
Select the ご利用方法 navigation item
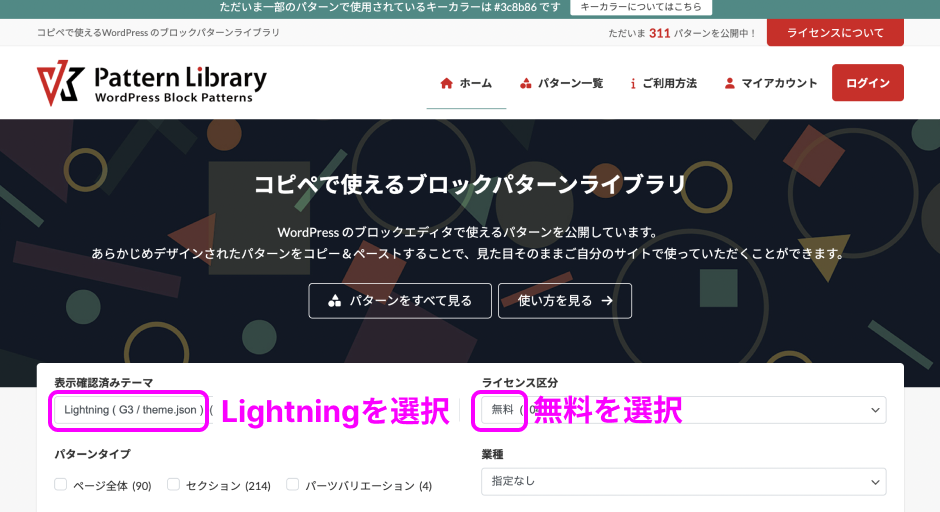tap(663, 83)
